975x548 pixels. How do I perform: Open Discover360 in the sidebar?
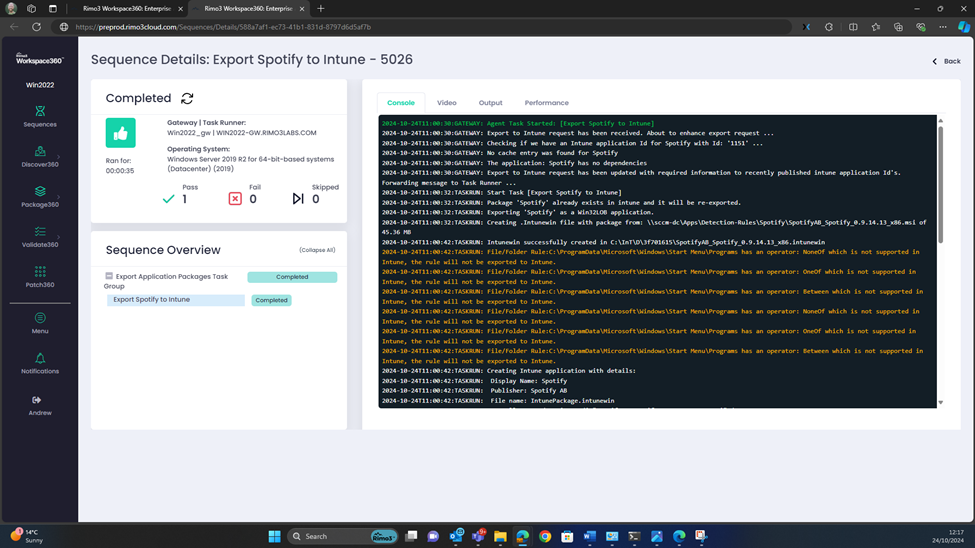click(x=40, y=152)
